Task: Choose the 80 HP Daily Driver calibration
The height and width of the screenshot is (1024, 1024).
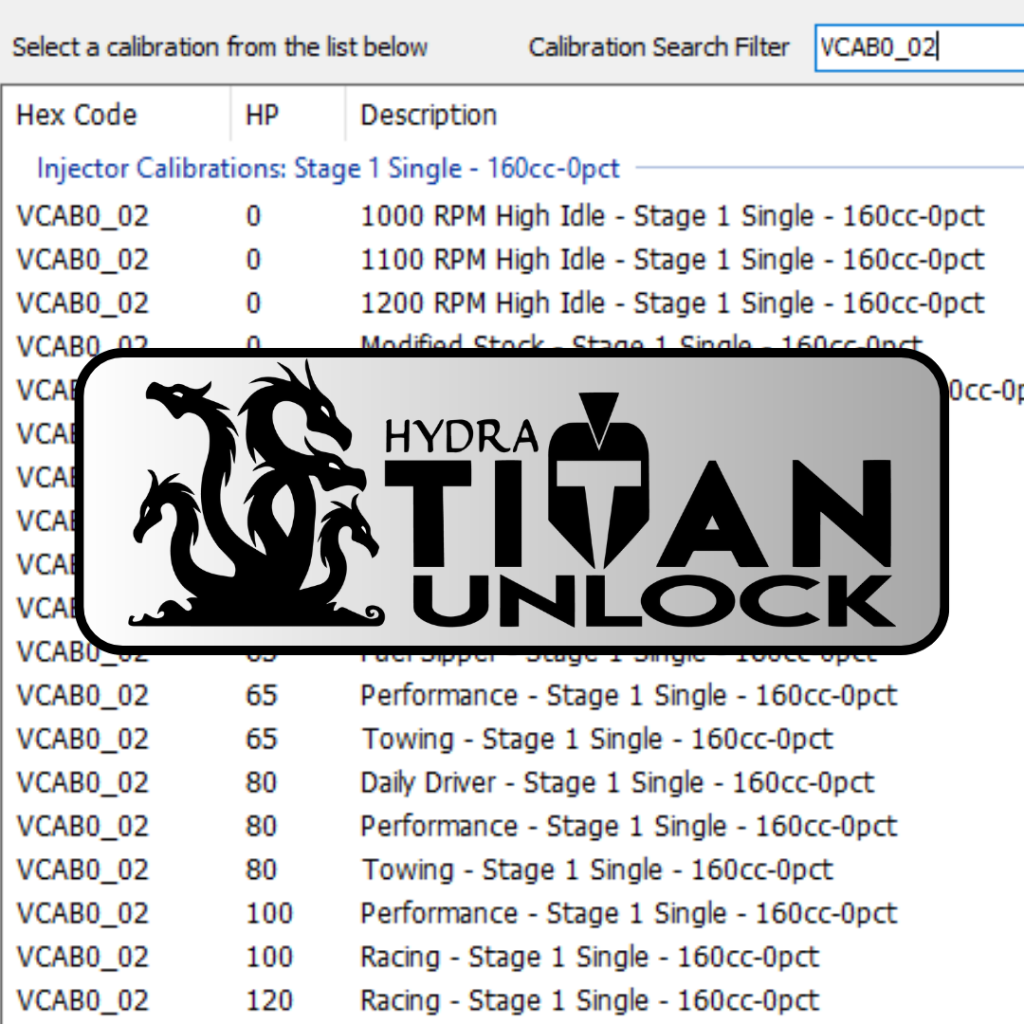Action: pos(616,782)
